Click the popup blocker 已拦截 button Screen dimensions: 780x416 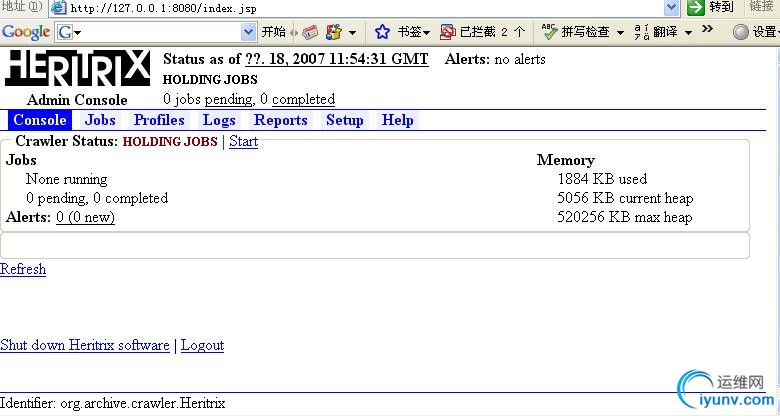point(482,32)
